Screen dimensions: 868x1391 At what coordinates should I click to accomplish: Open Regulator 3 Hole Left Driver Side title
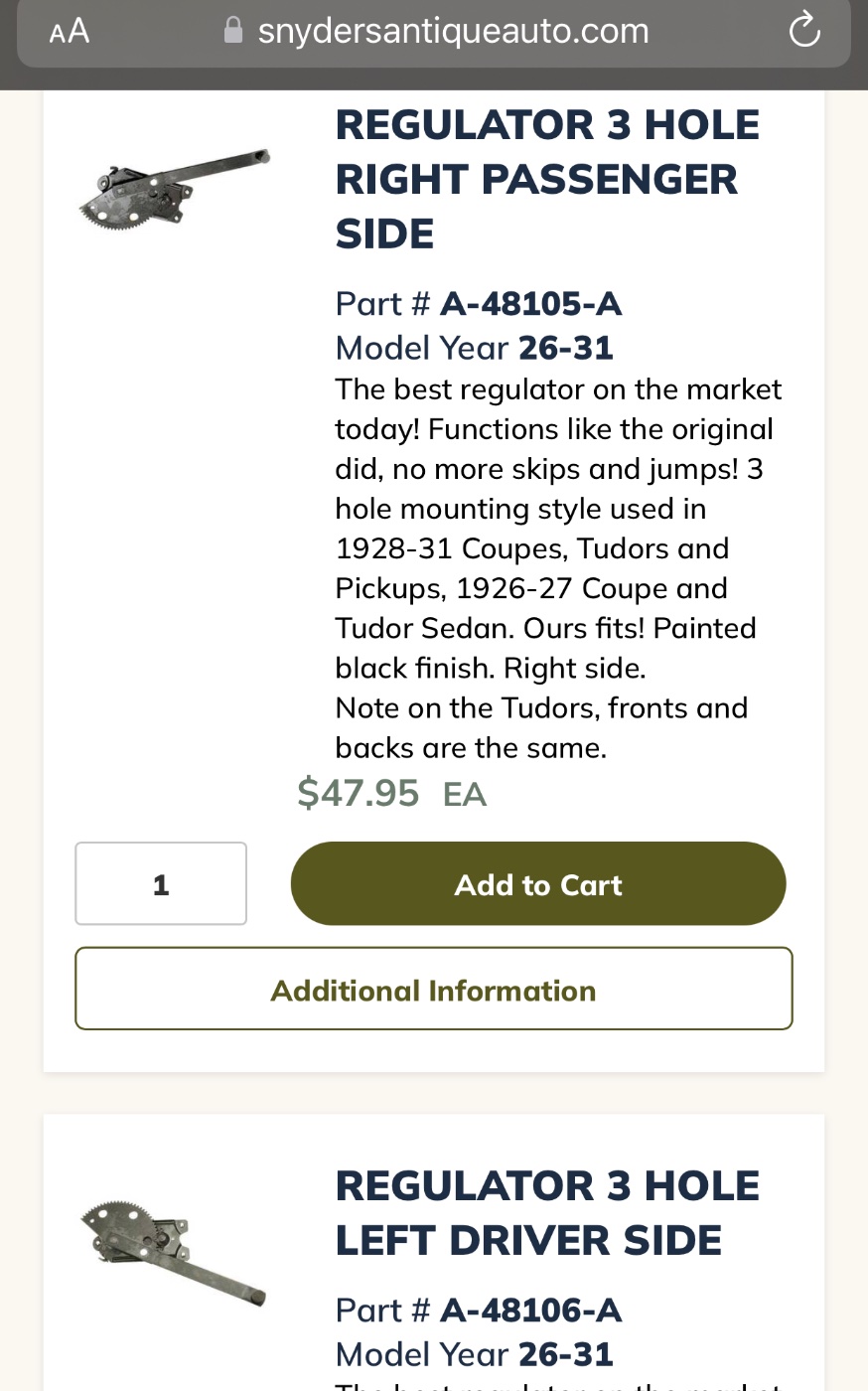(x=546, y=1213)
